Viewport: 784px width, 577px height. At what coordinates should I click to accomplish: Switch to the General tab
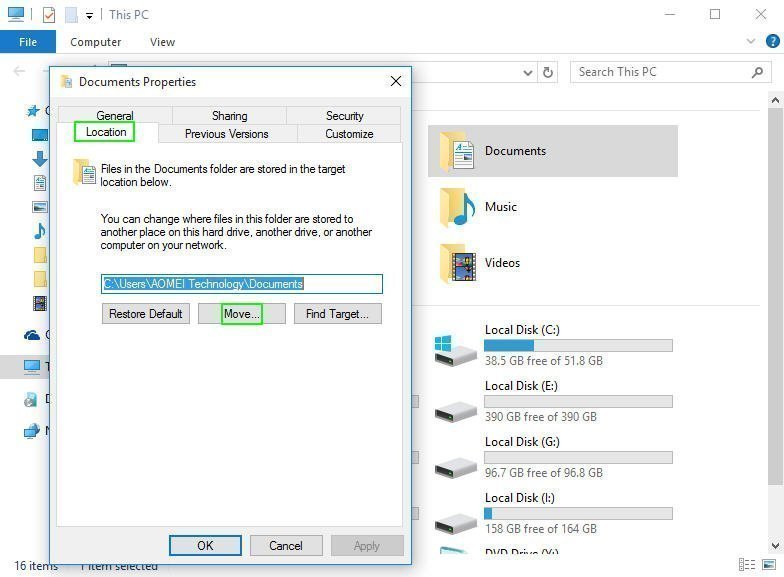(x=115, y=116)
